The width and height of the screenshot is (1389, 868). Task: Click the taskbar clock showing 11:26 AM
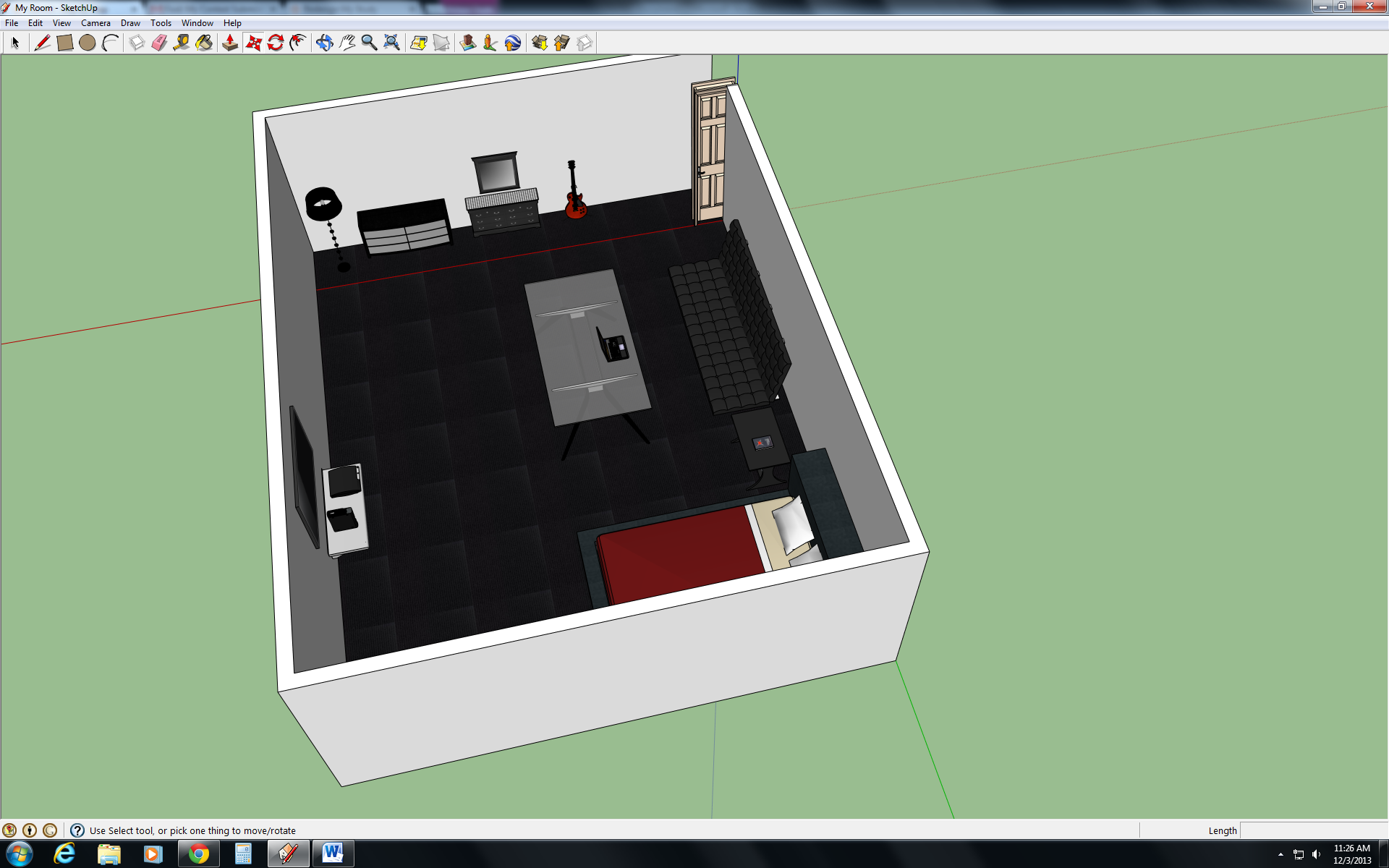coord(1352,854)
